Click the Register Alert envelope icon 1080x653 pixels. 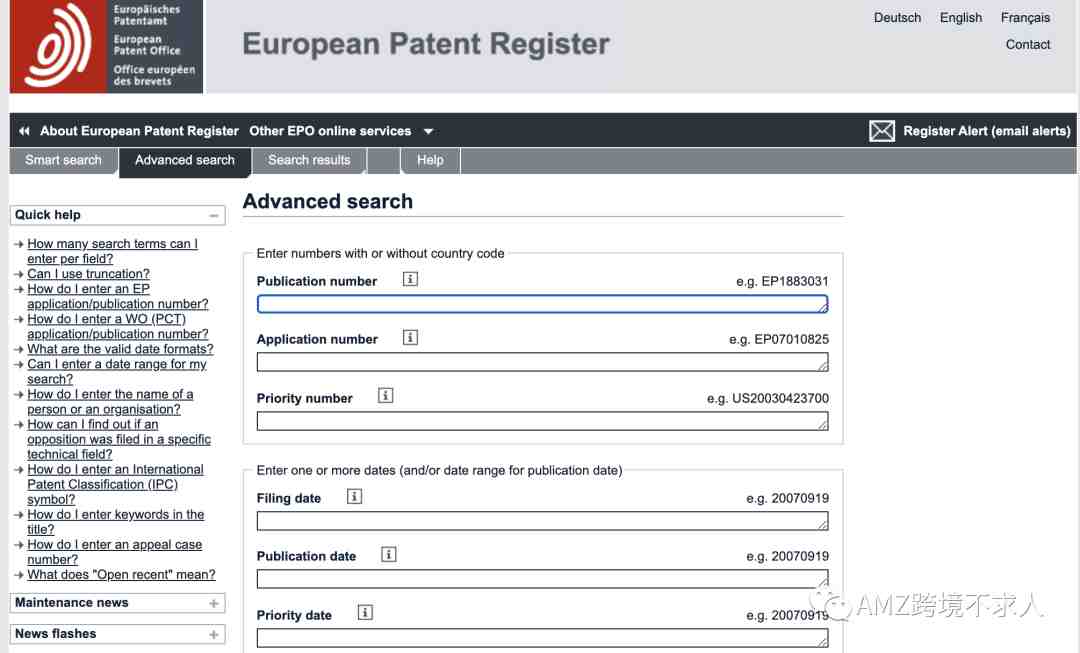(x=882, y=131)
